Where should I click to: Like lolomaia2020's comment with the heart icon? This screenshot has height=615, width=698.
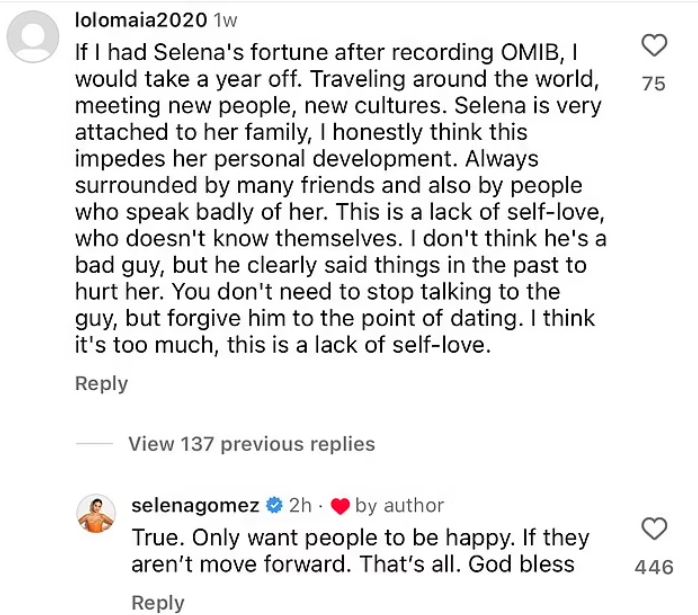coord(653,45)
